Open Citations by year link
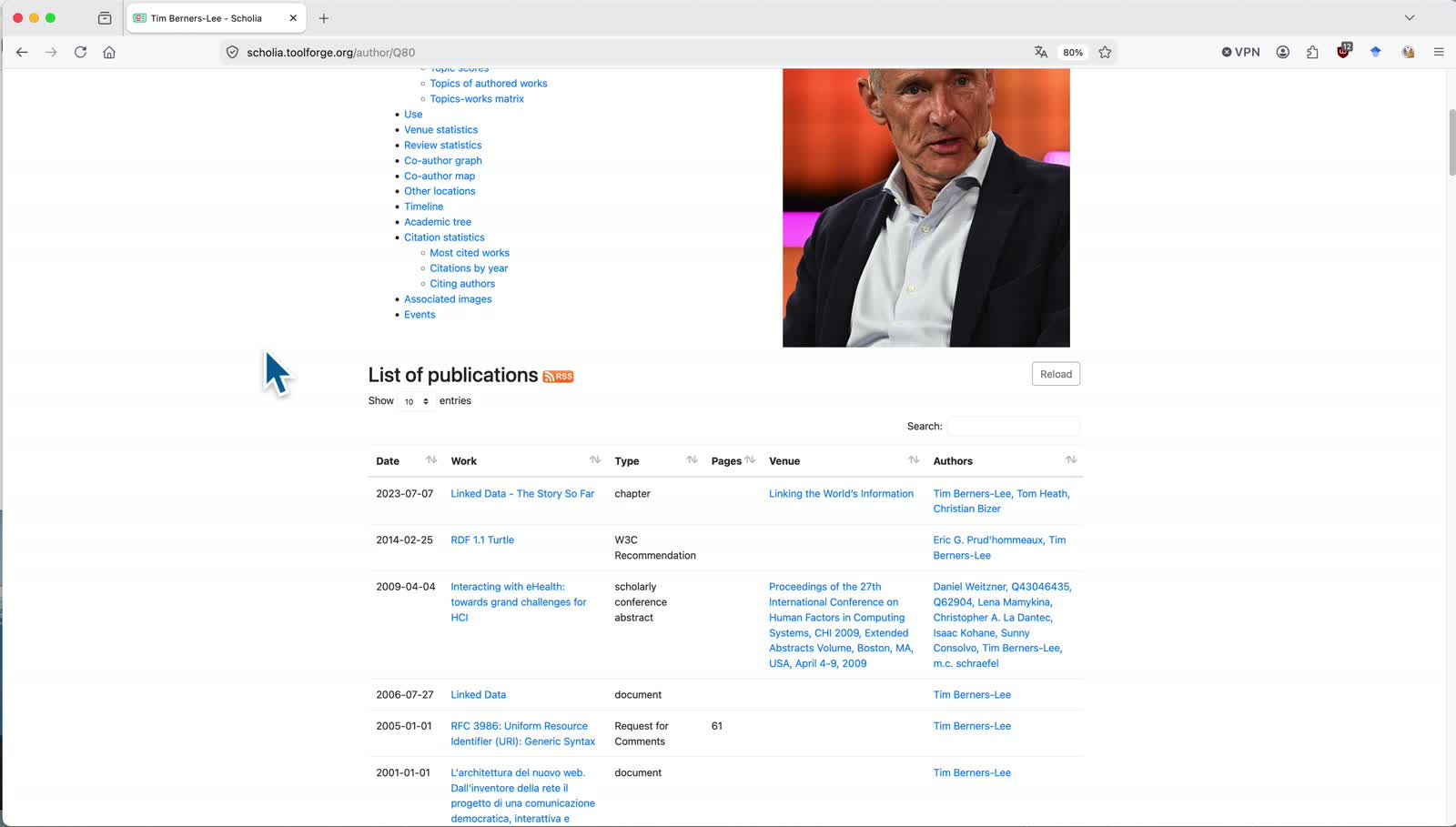This screenshot has width=1456, height=827. [x=469, y=268]
